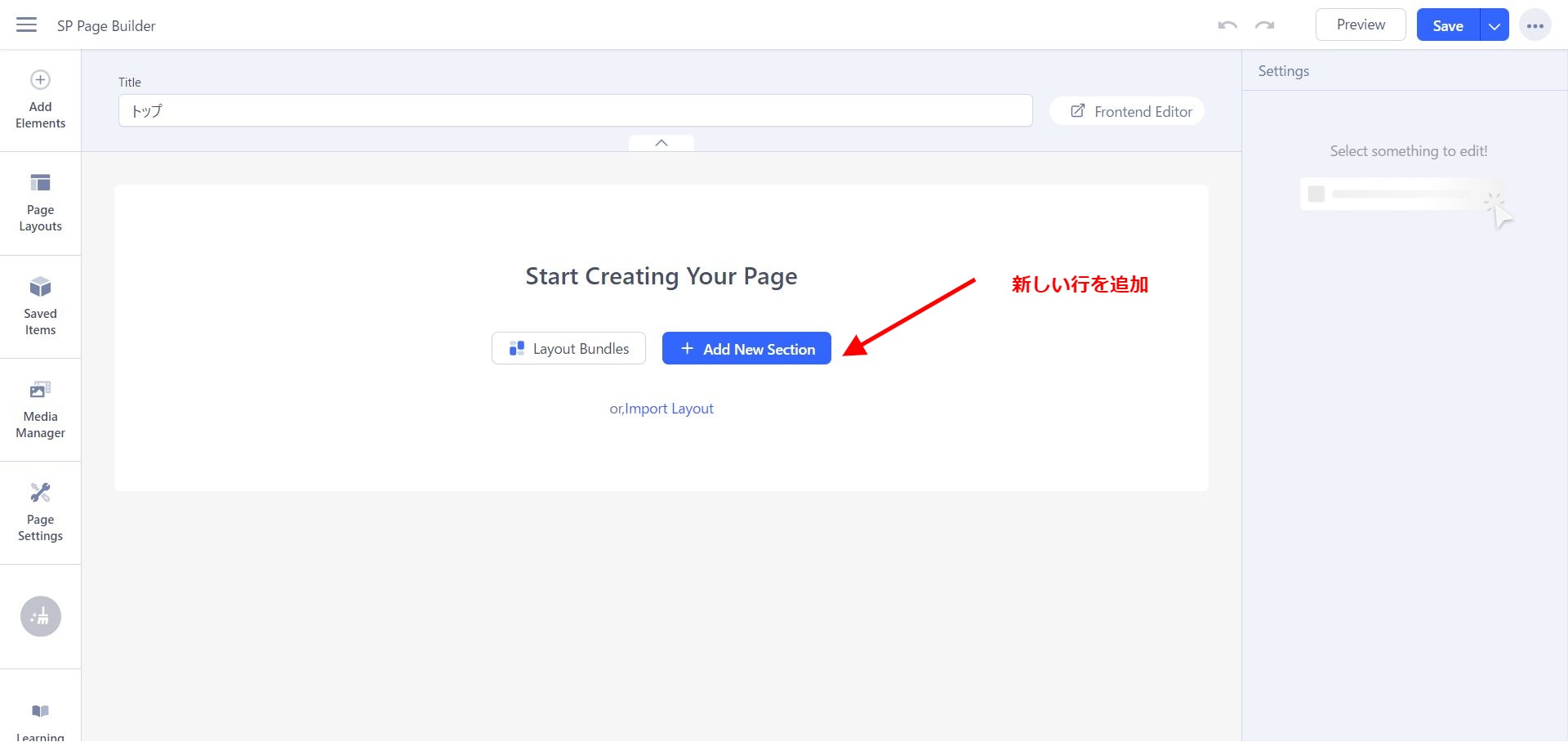Open Add Elements panel
This screenshot has height=742, width=1568.
point(40,100)
